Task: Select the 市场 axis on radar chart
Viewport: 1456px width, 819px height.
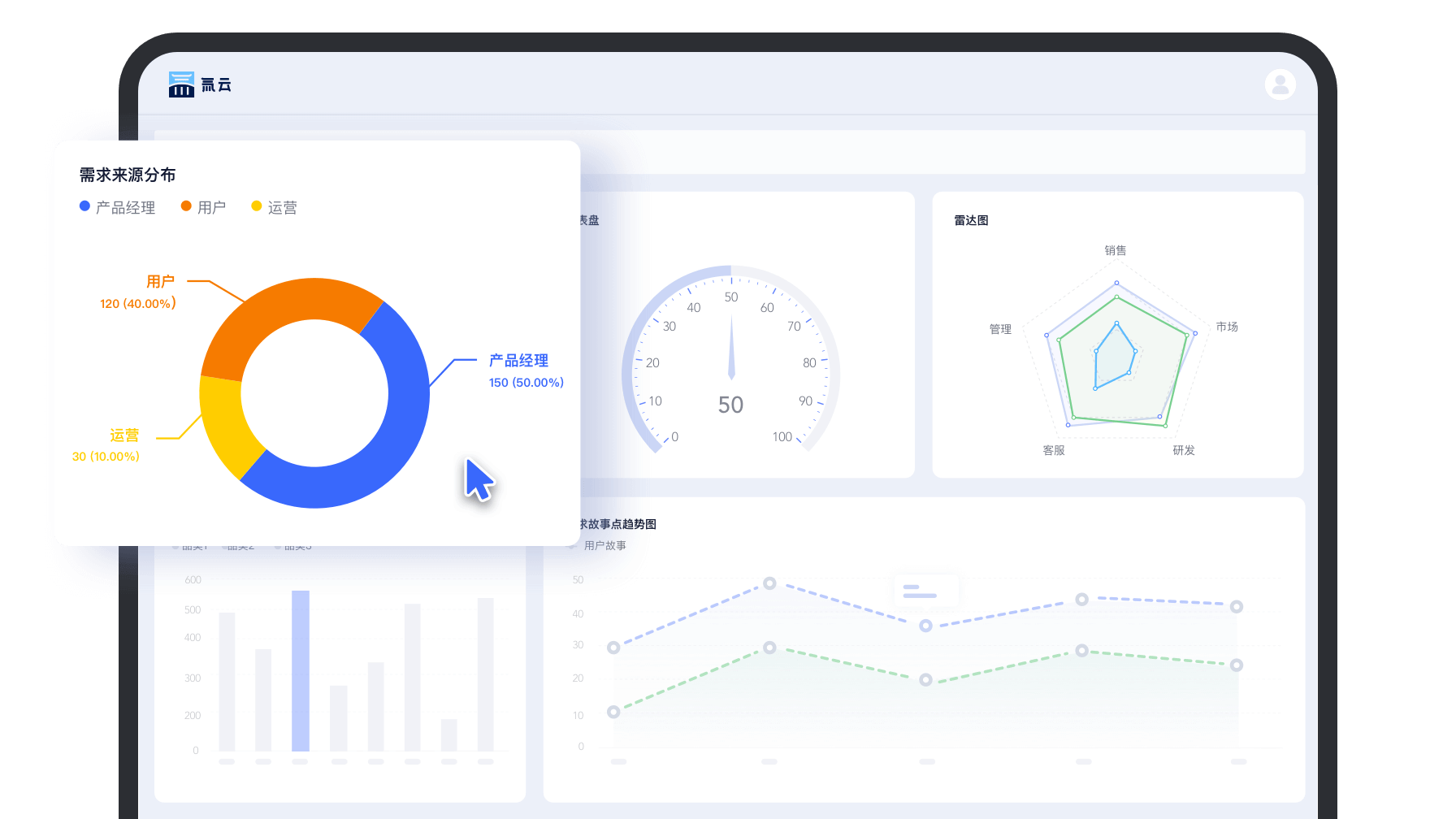Action: [1226, 327]
